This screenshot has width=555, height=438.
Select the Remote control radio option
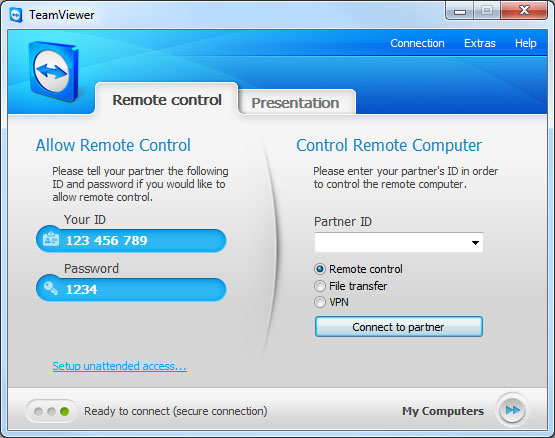tap(320, 269)
